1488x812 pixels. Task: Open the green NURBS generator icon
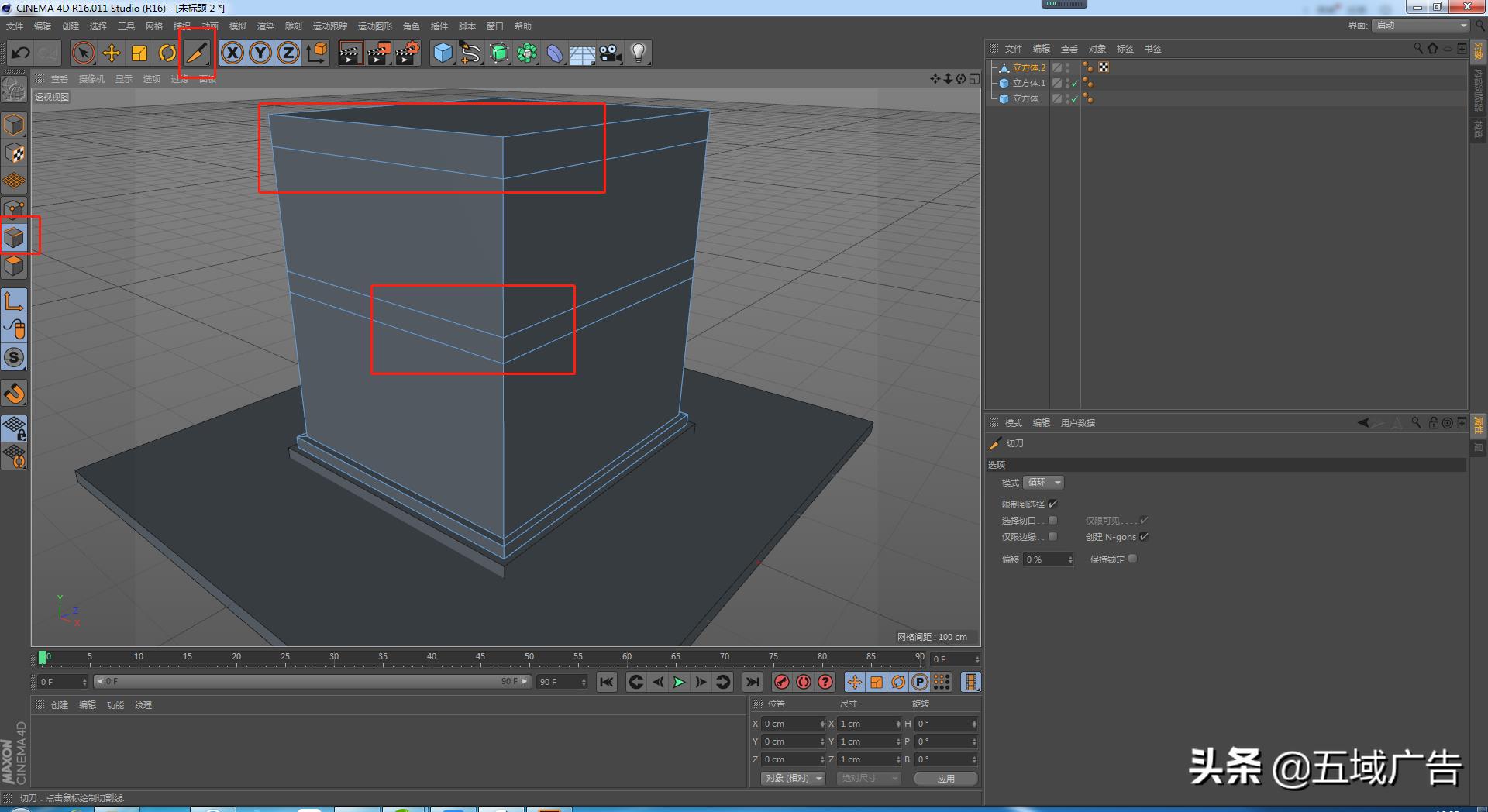pos(499,53)
